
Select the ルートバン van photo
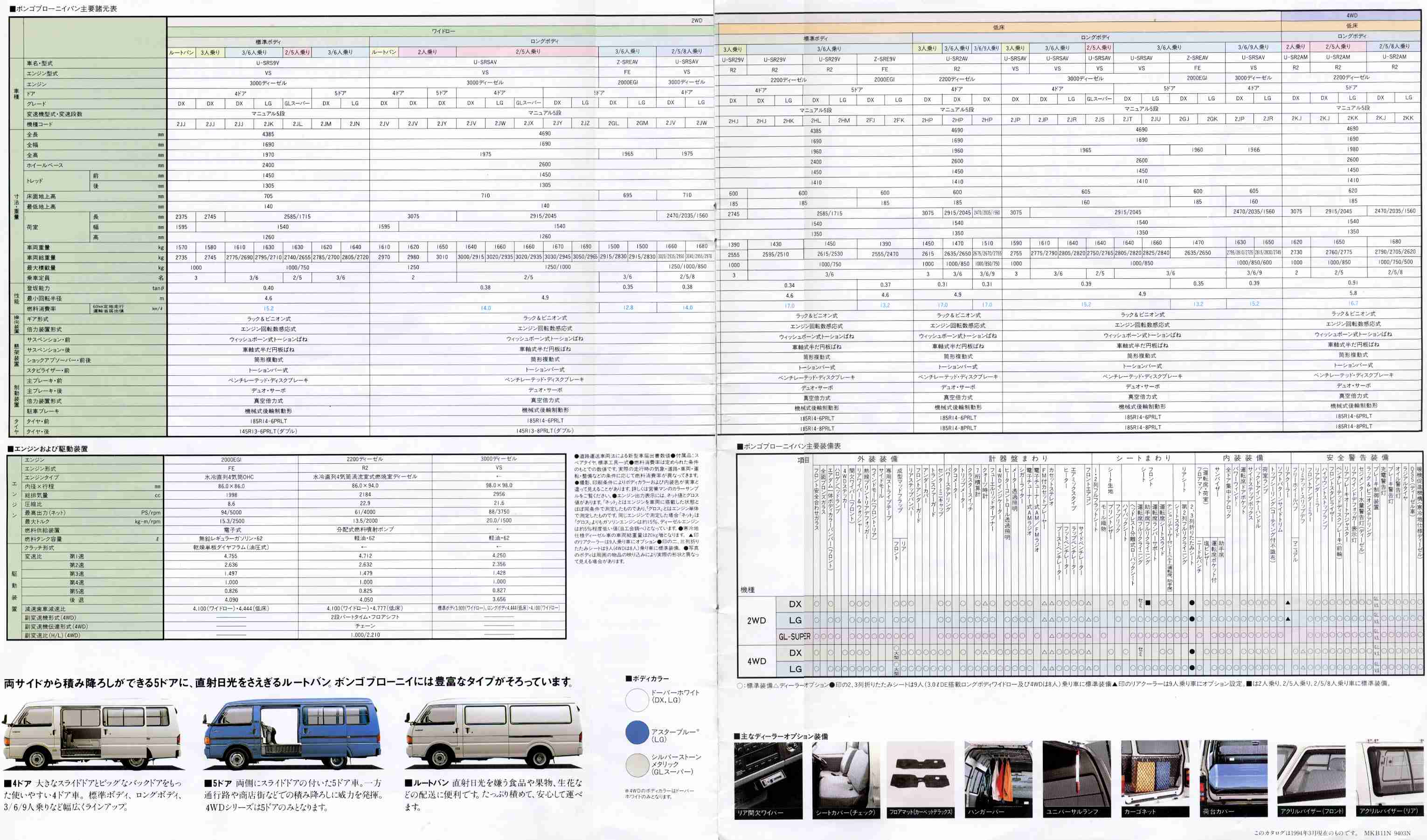point(494,734)
